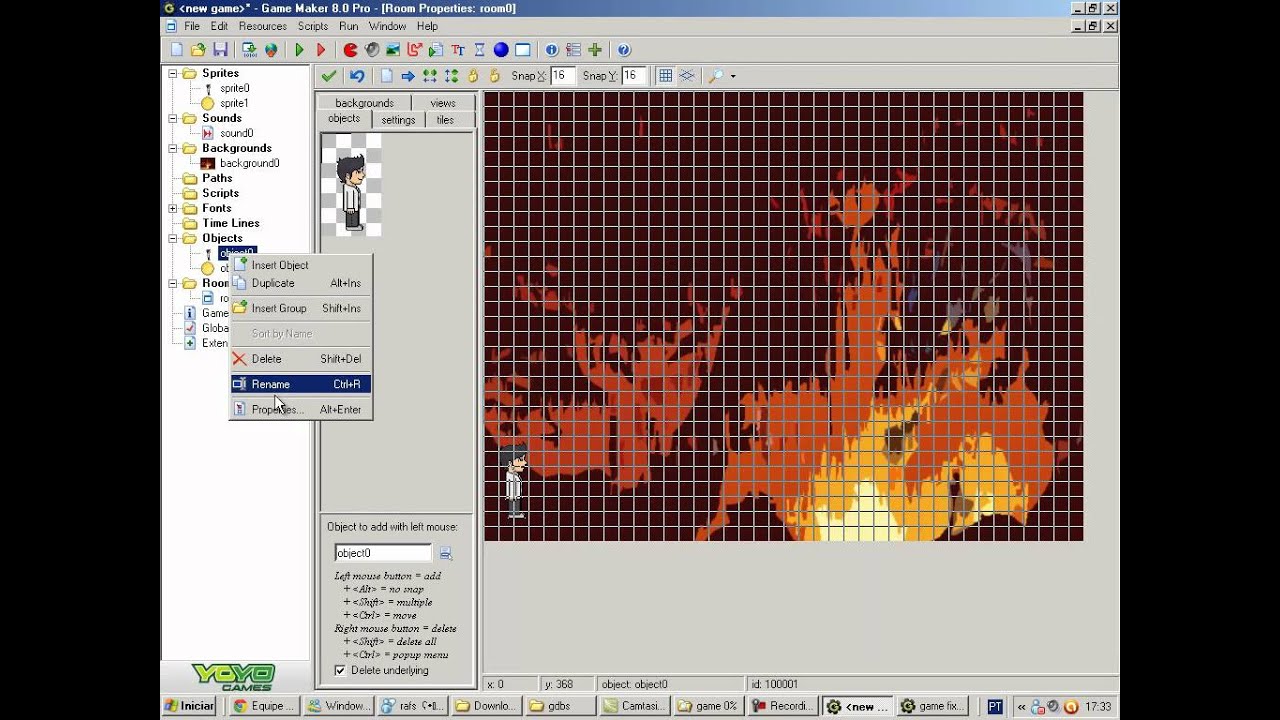Edit the Snap Y value field
1280x720 pixels.
click(x=633, y=76)
